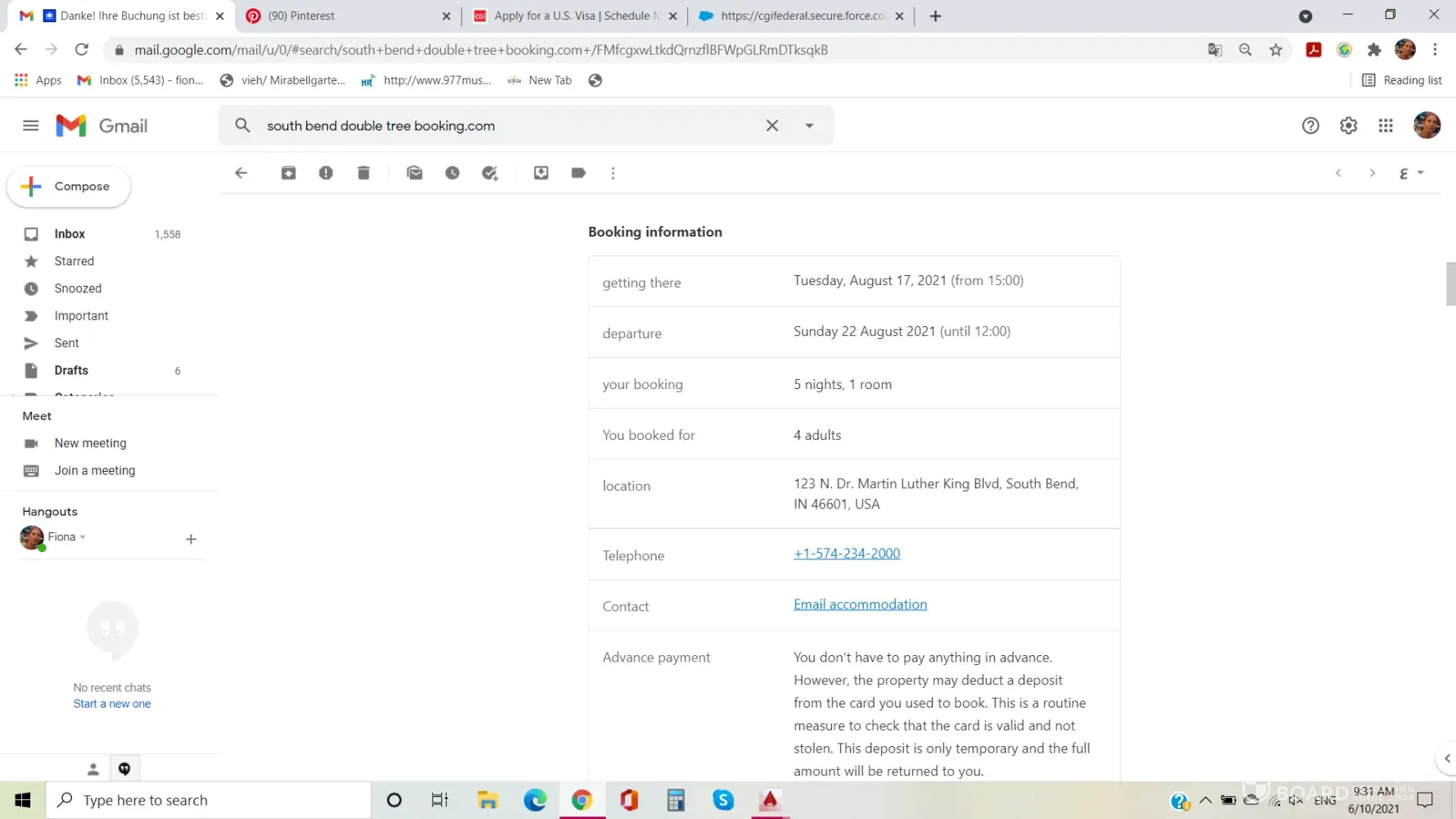Image resolution: width=1456 pixels, height=819 pixels.
Task: Open Skype from the Windows taskbar
Action: pyautogui.click(x=723, y=800)
